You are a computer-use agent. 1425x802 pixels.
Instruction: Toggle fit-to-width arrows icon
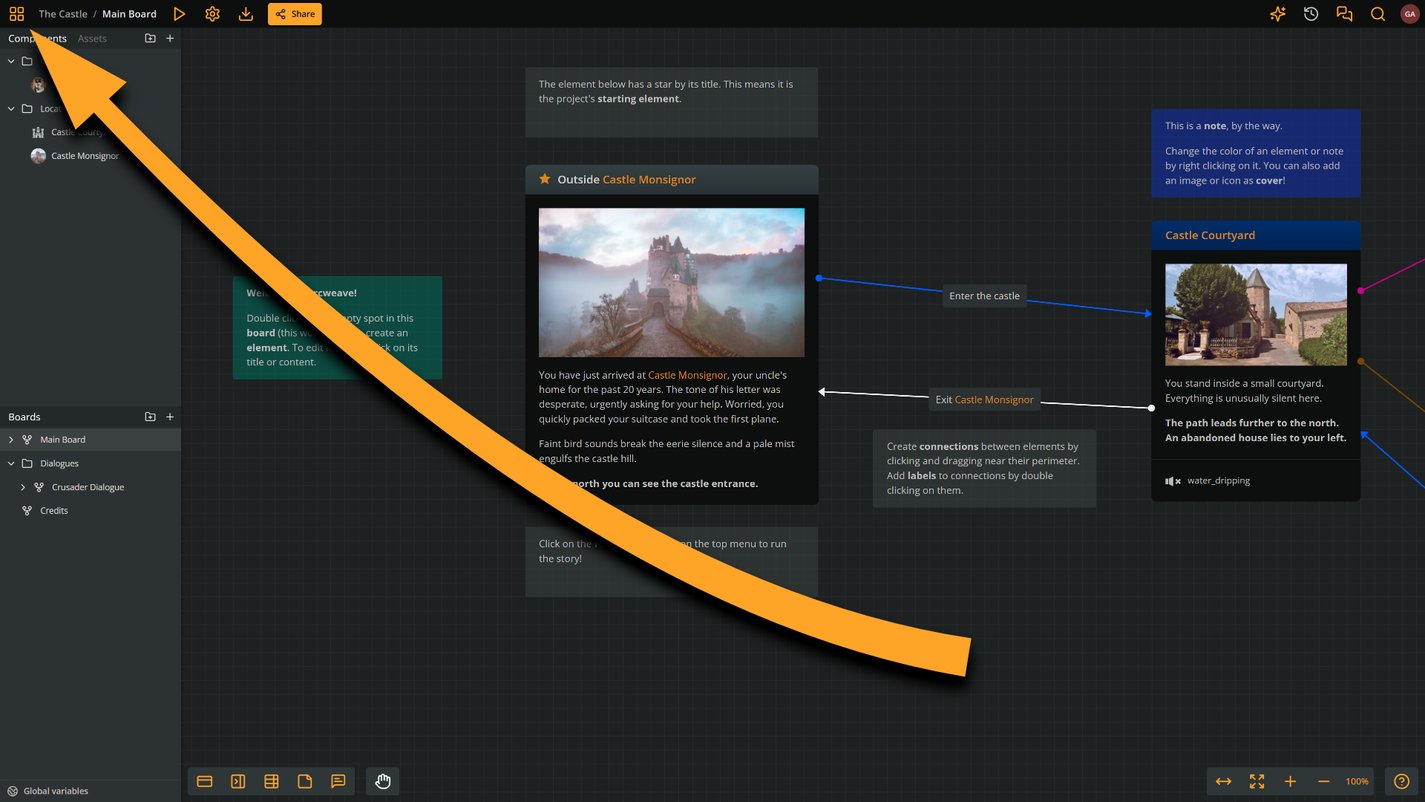click(x=1223, y=781)
